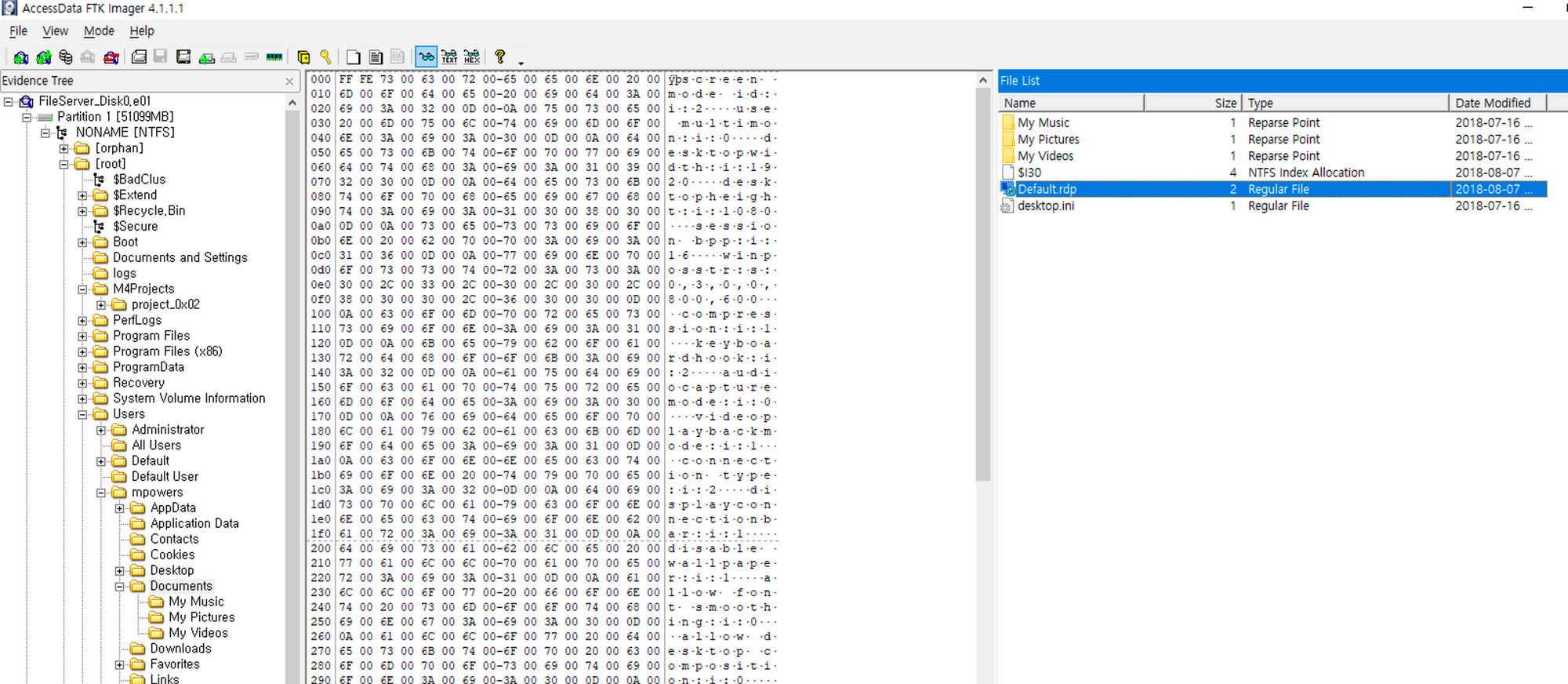Click the hex viewer scroll-up arrow

(983, 80)
